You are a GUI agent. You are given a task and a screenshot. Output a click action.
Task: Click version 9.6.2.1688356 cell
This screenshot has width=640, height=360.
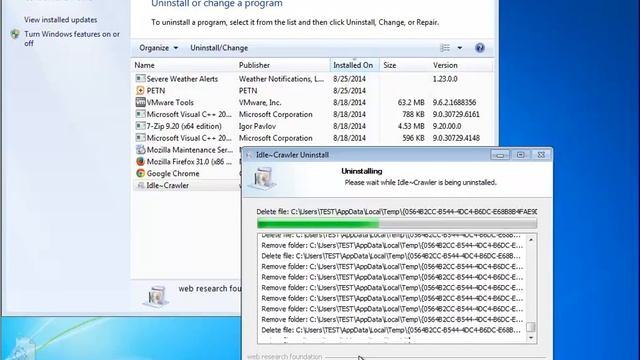[x=454, y=102]
